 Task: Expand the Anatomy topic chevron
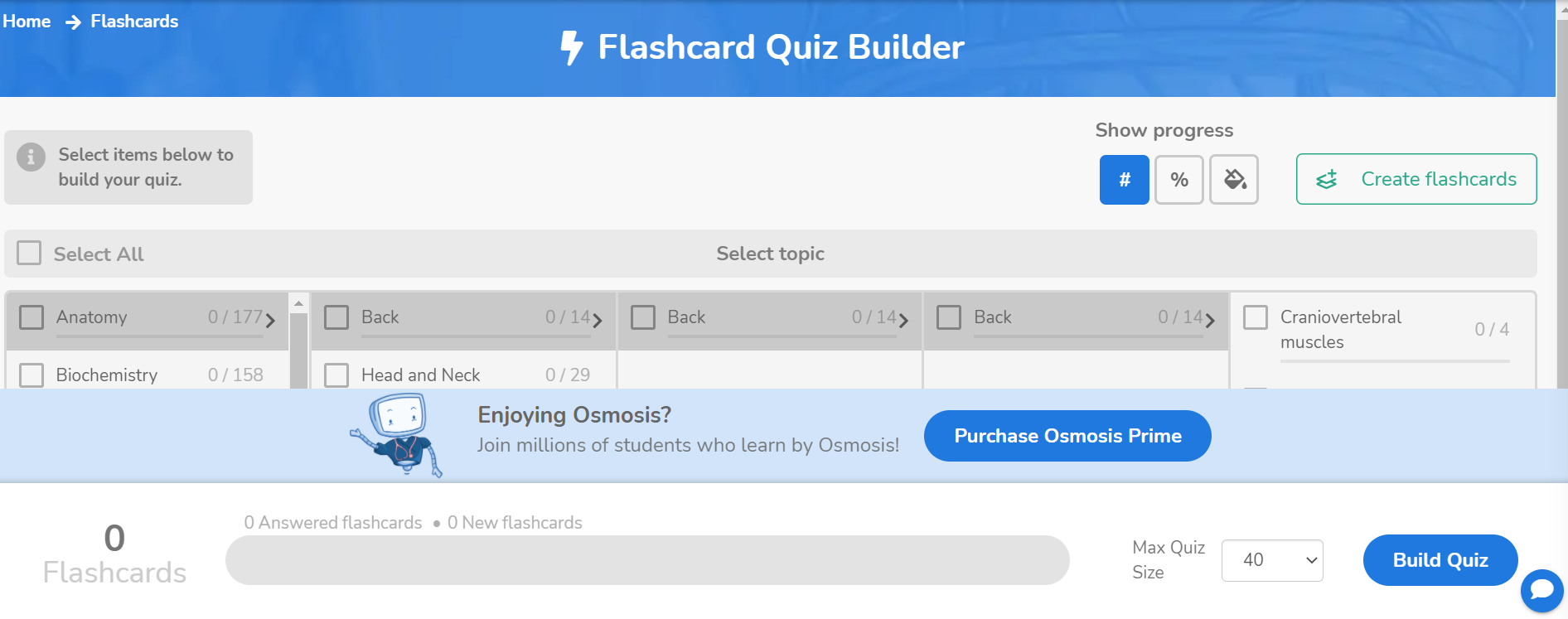270,320
